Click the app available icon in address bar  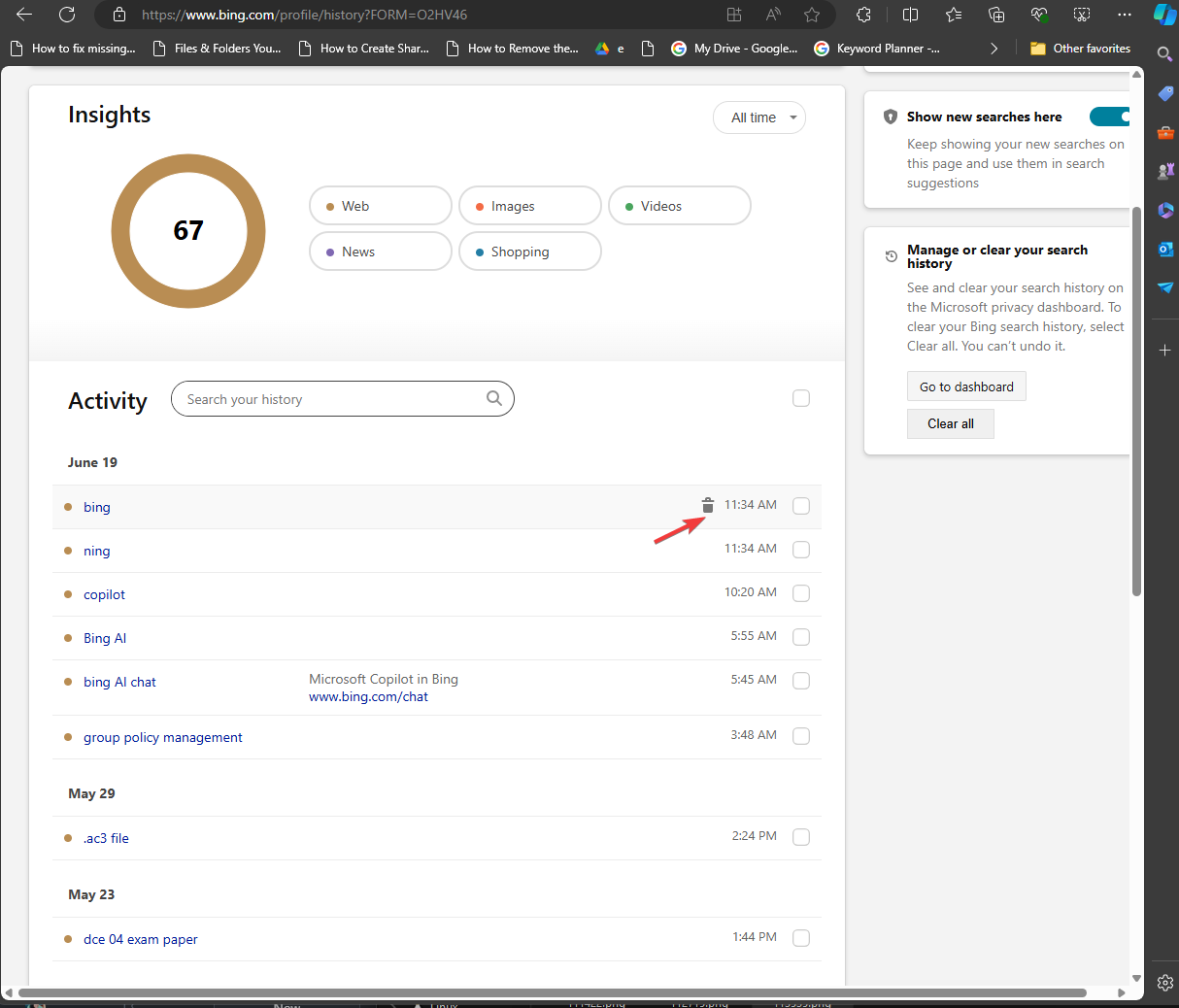(734, 15)
